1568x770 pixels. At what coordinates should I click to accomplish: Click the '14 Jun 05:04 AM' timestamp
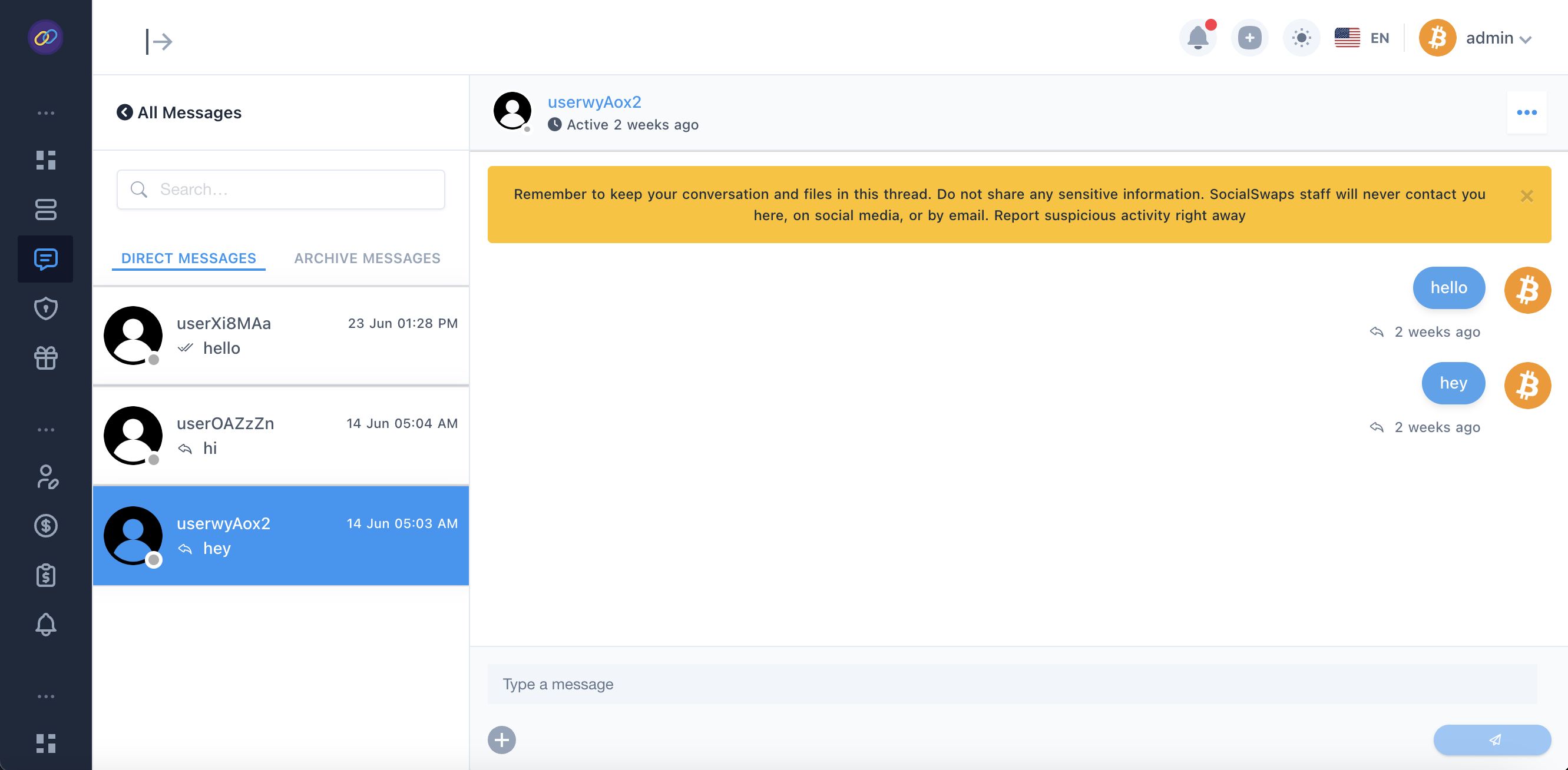click(402, 423)
